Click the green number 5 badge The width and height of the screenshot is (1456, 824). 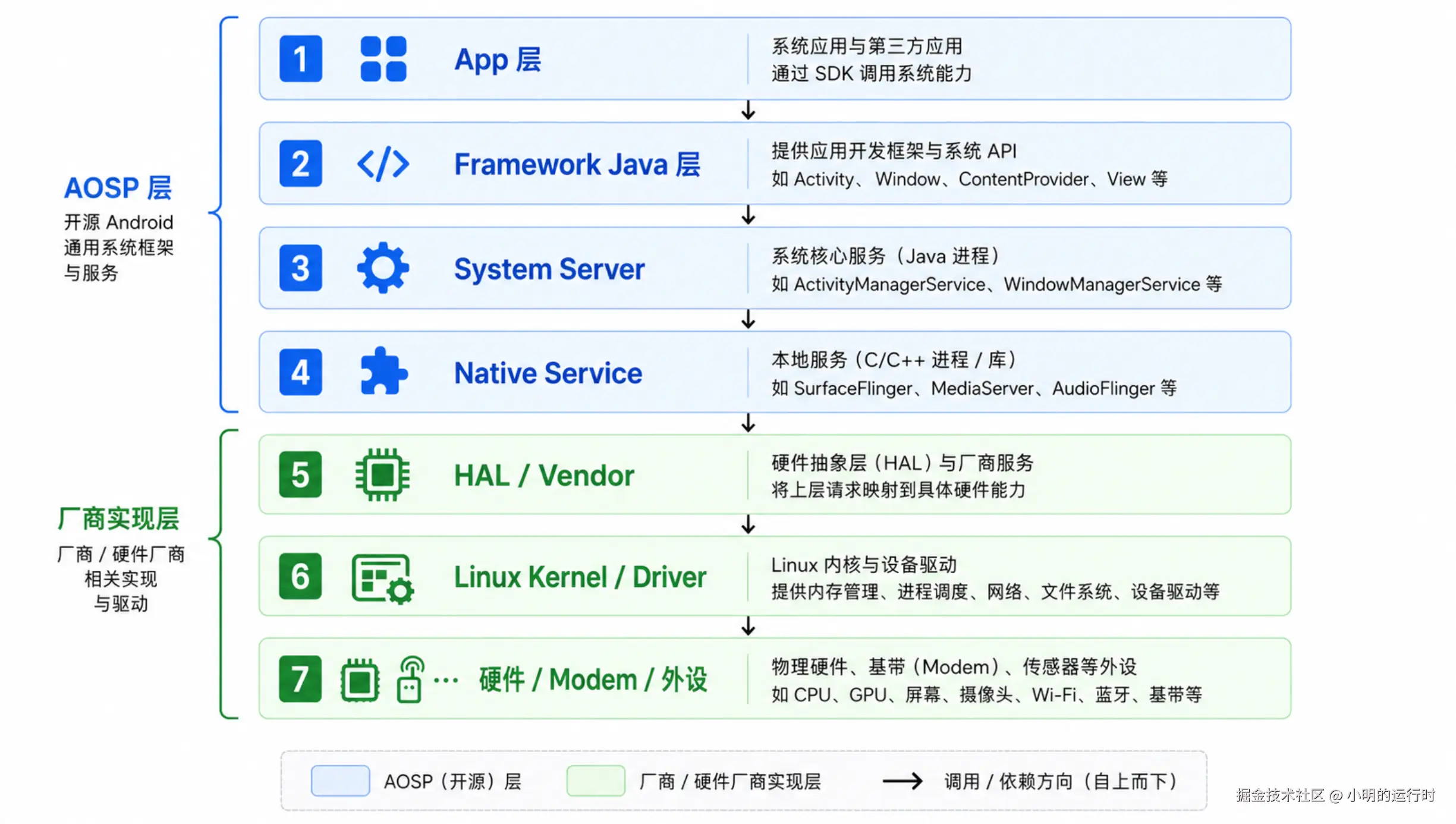(x=301, y=474)
